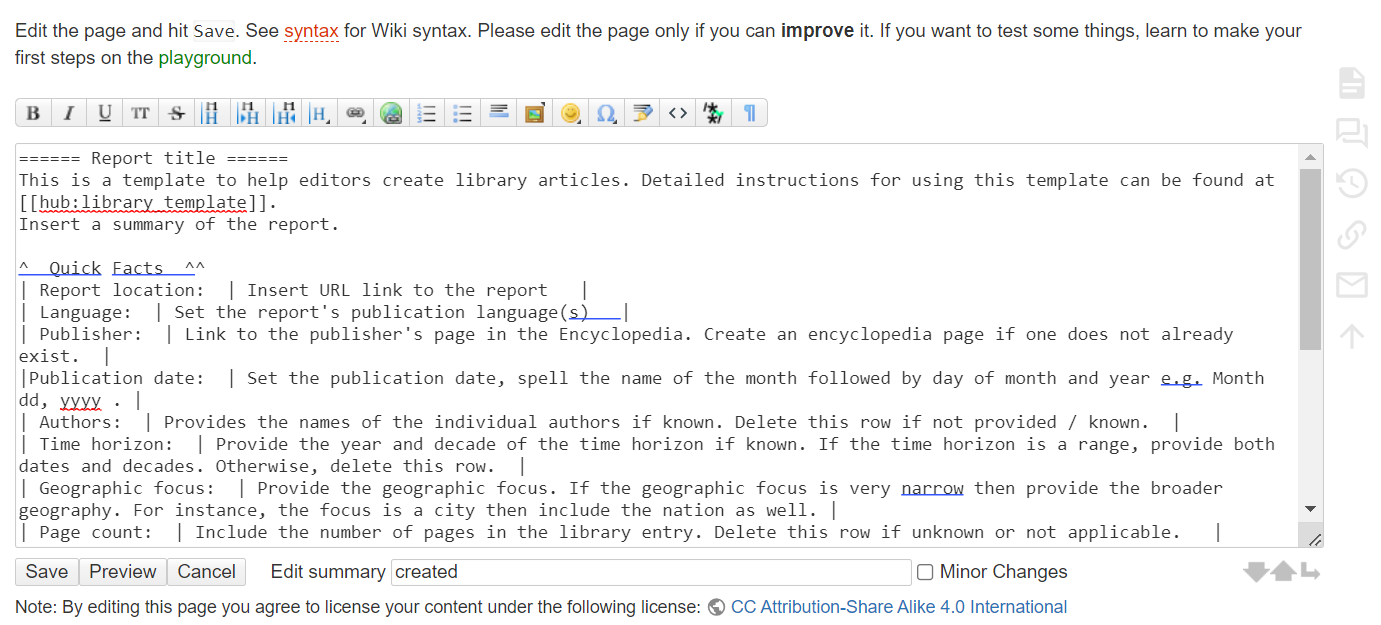Open the special characters Omega picker
Image resolution: width=1381 pixels, height=625 pixels.
click(x=606, y=113)
